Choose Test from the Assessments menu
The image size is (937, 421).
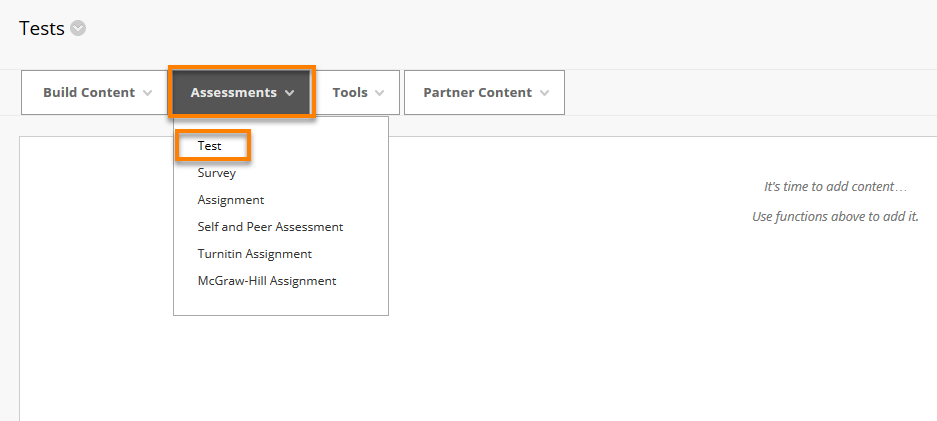click(x=210, y=146)
